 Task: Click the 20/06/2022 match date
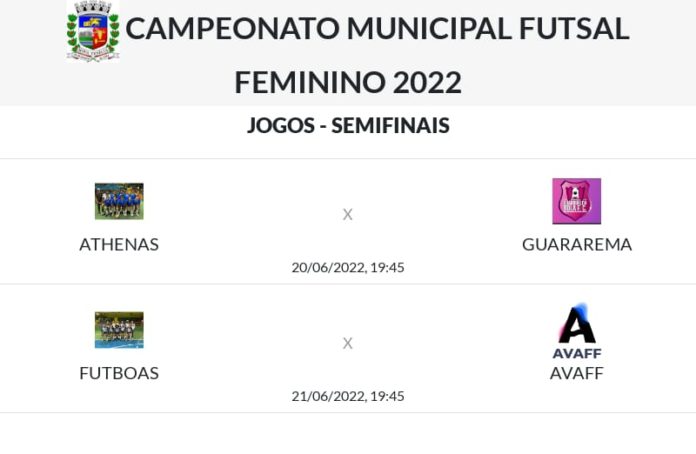coord(348,268)
